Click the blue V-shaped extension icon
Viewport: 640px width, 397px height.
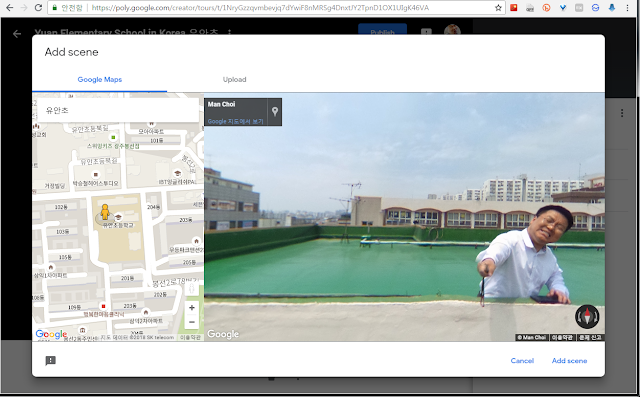click(562, 8)
